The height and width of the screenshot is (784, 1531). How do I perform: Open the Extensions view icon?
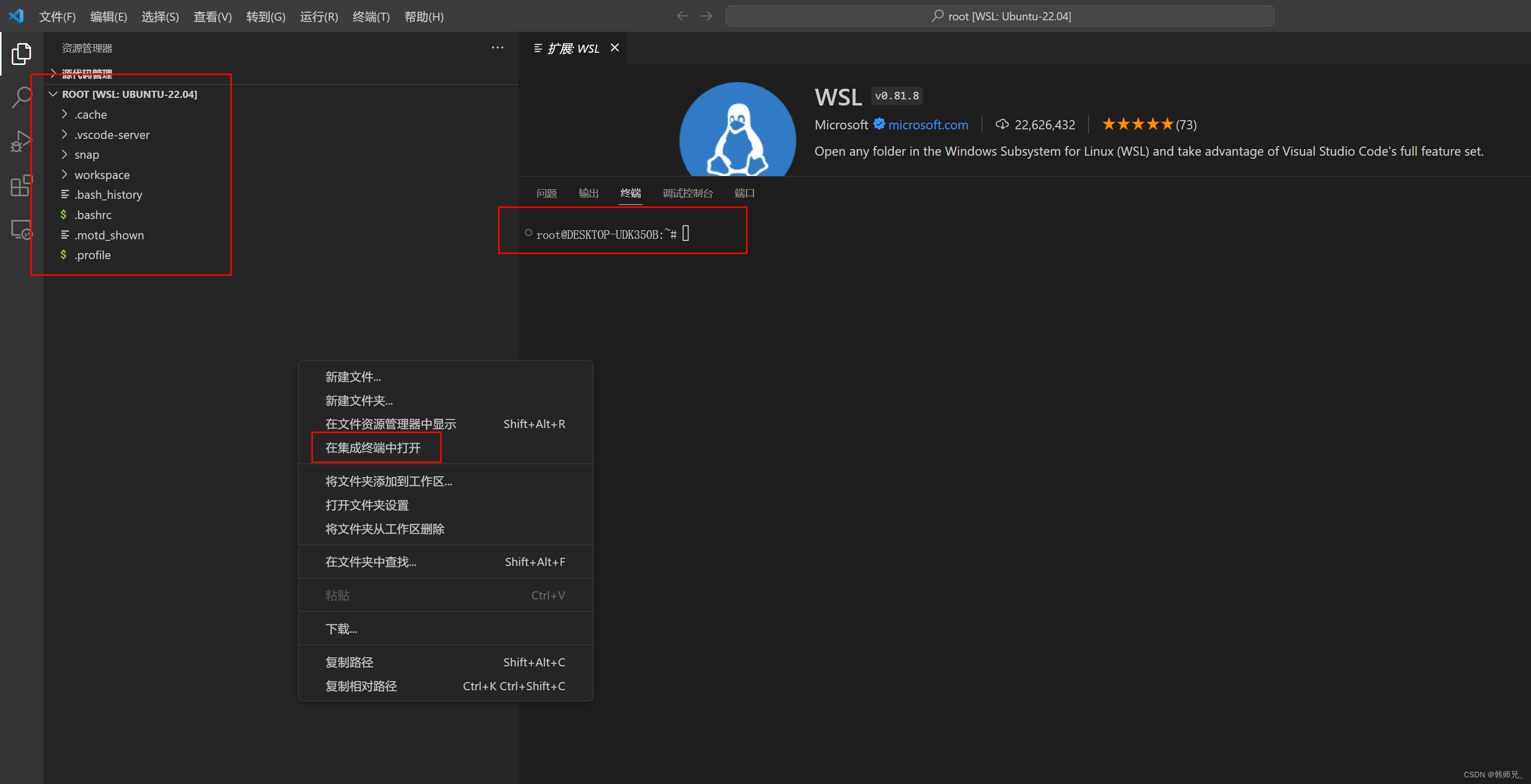point(21,186)
